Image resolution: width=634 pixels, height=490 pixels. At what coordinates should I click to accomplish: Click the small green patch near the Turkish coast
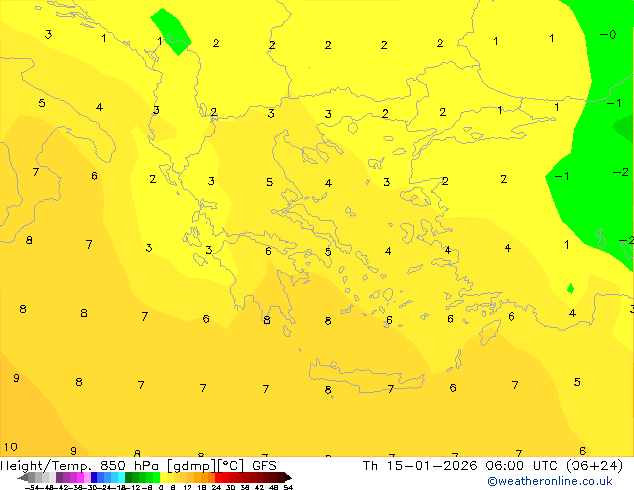coord(571,288)
